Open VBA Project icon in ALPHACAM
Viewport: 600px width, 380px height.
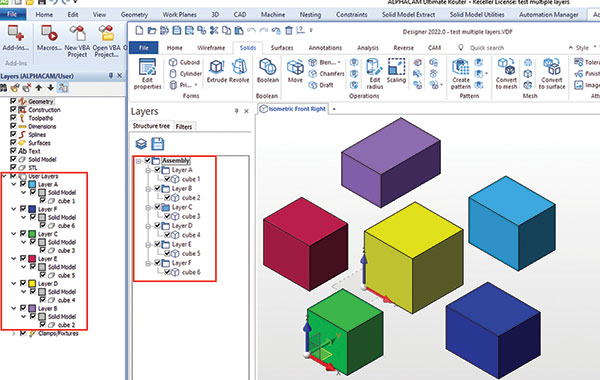pyautogui.click(x=106, y=41)
